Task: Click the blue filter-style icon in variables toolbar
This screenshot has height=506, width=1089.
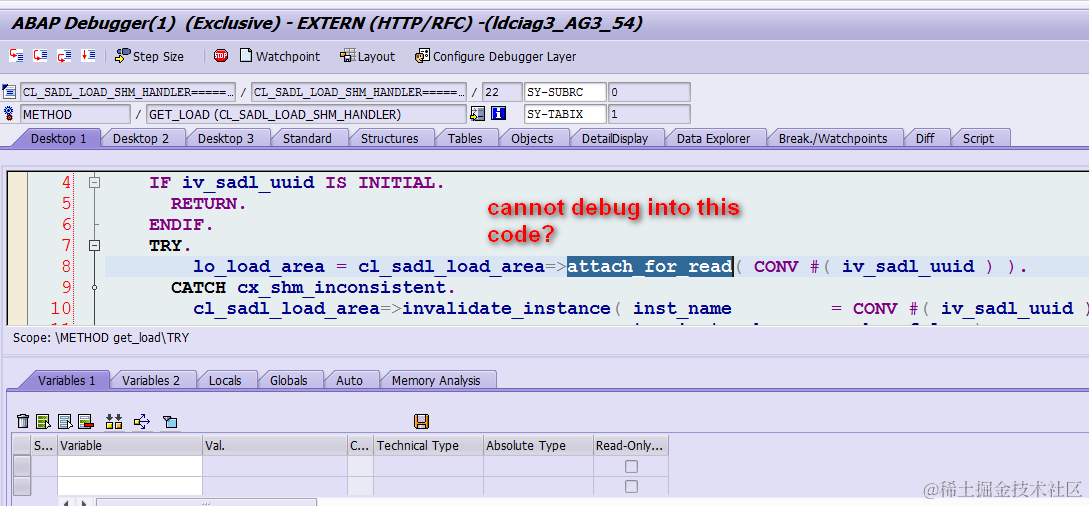Action: 170,421
